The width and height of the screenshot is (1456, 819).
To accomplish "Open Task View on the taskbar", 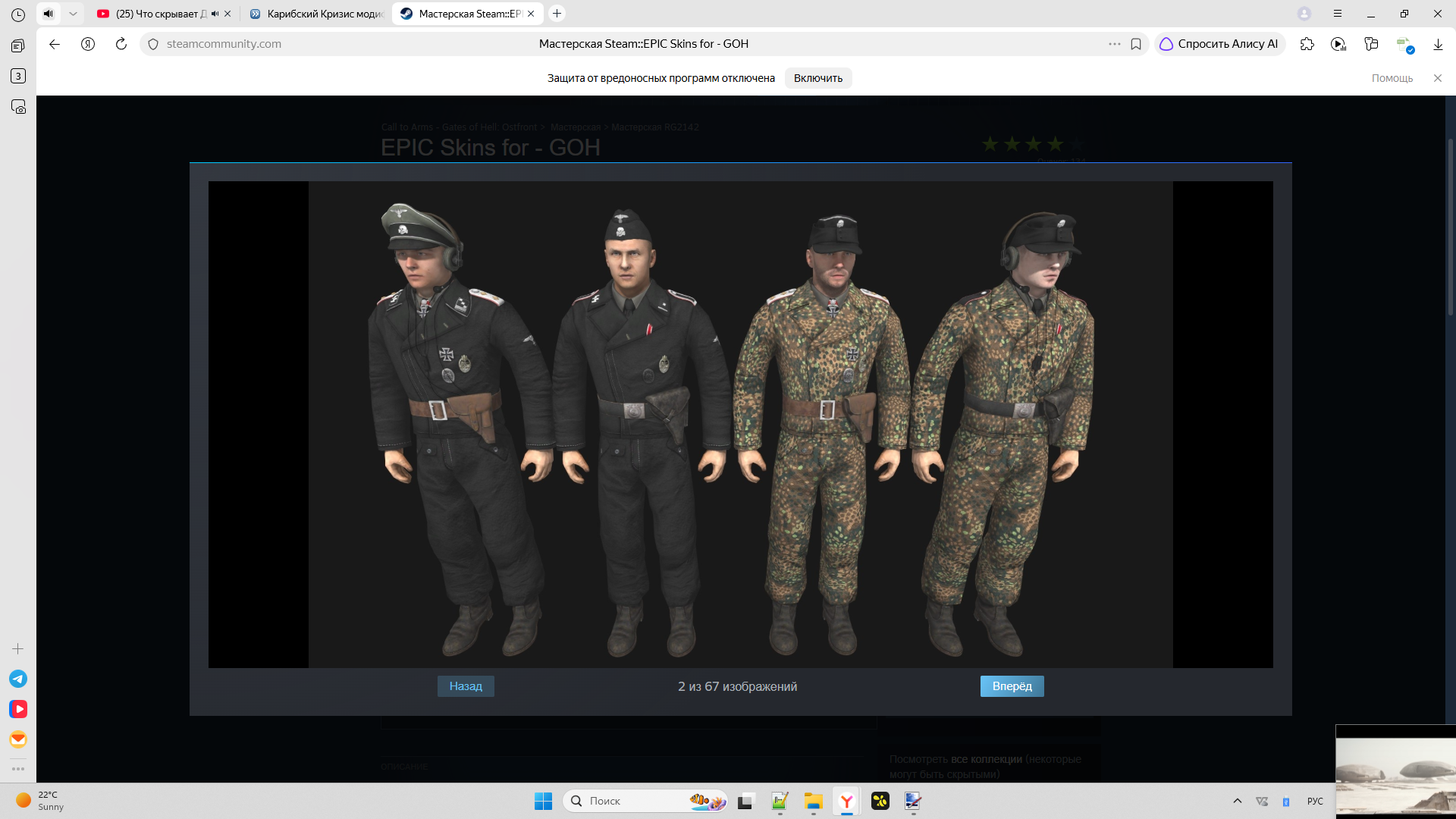I will point(746,801).
